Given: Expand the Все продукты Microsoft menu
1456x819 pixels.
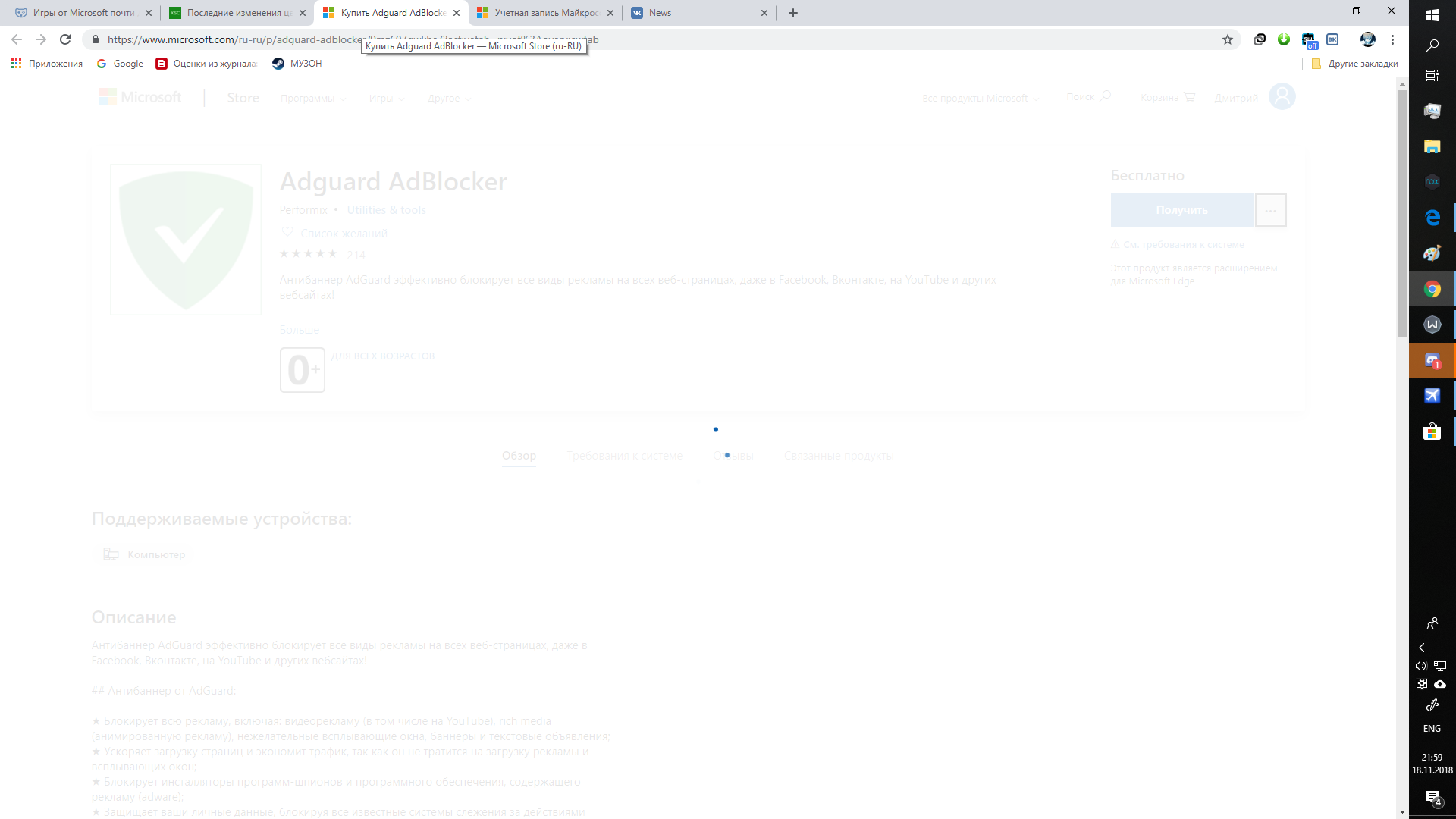Looking at the screenshot, I should [981, 99].
